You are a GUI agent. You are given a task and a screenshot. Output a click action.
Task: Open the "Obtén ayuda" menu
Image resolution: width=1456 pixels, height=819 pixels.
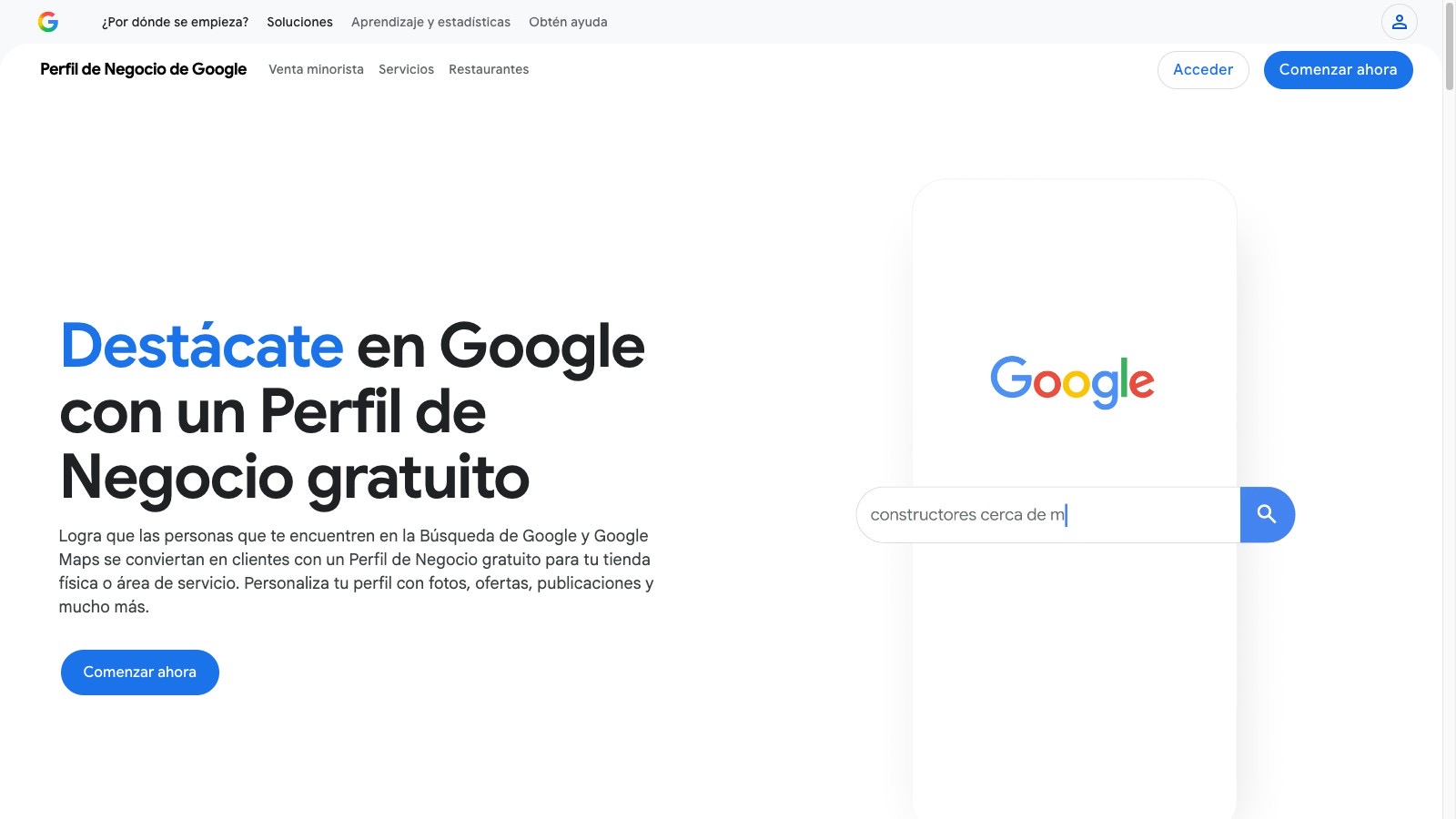pos(568,22)
